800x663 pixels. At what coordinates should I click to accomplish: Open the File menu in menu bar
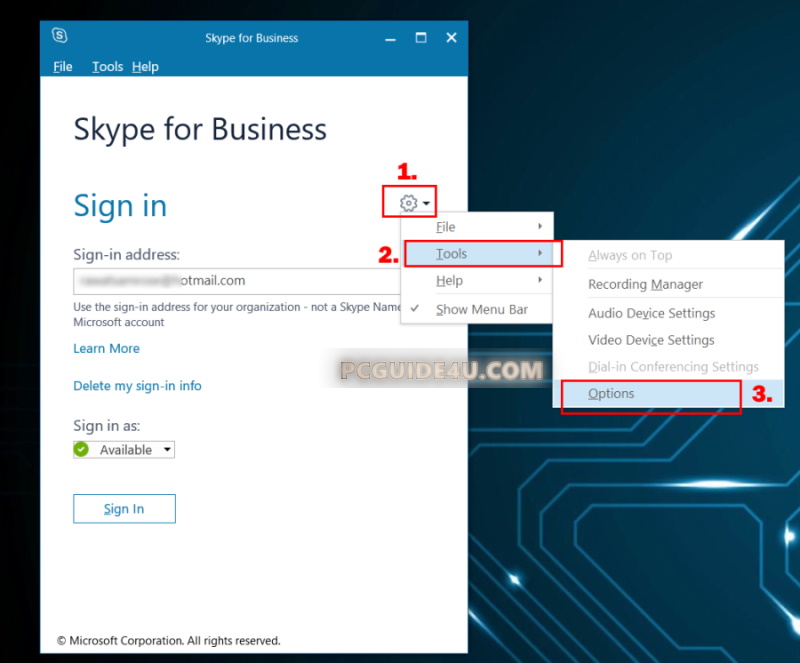point(63,67)
